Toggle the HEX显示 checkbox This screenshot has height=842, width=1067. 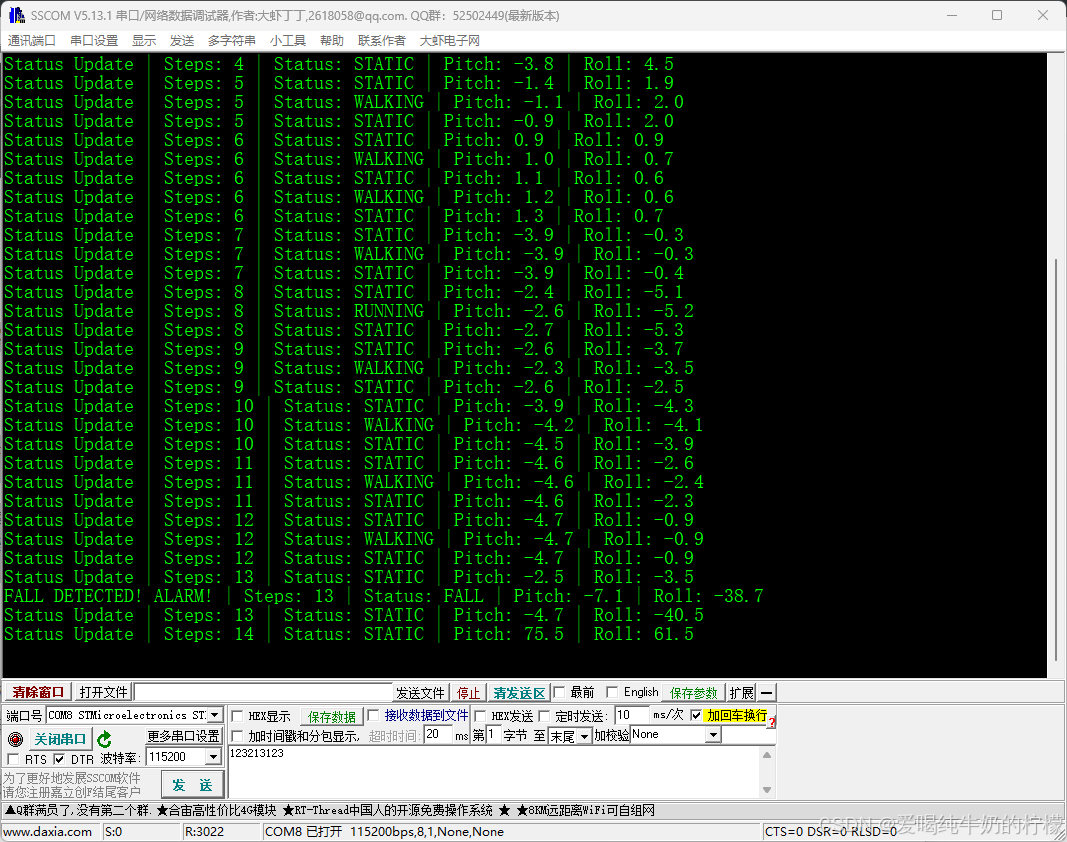coord(237,716)
